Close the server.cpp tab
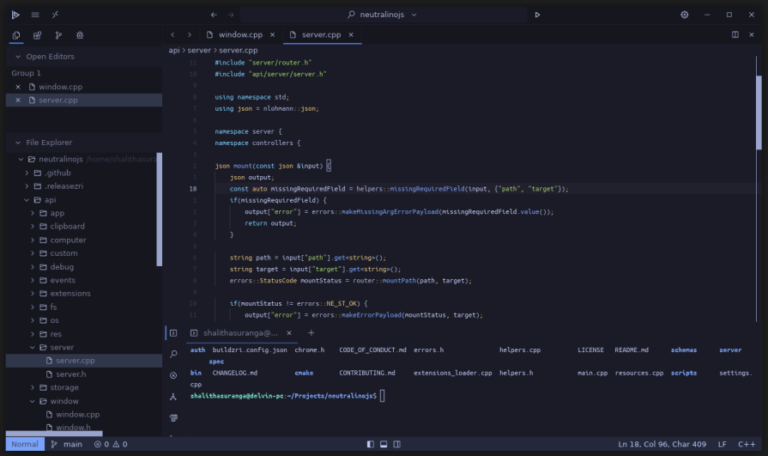This screenshot has width=768, height=456. click(351, 35)
